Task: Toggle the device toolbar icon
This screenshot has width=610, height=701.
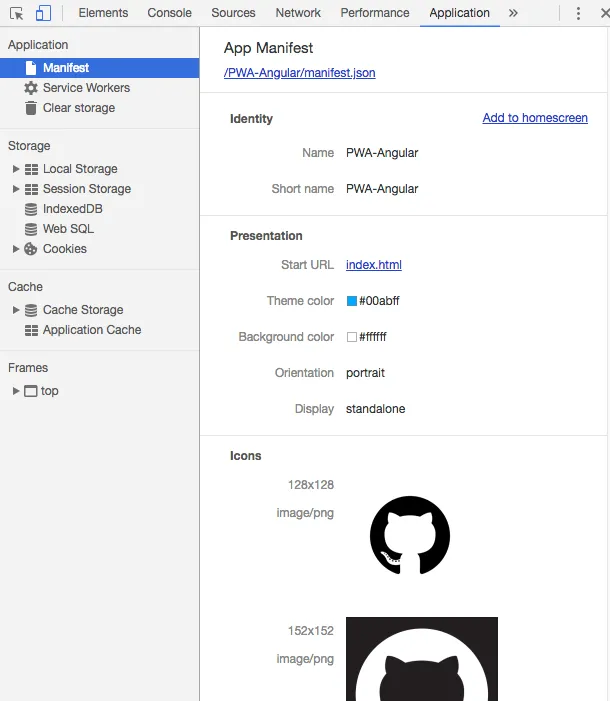Action: click(x=43, y=13)
